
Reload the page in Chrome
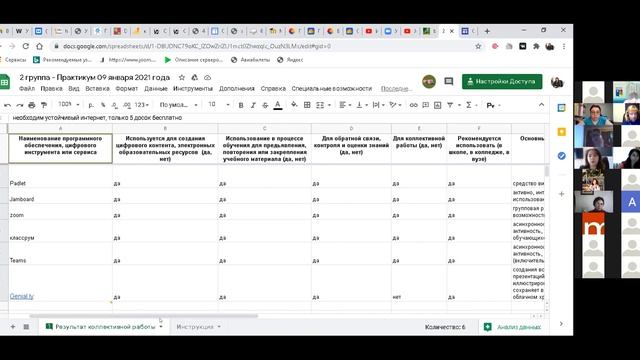[x=25, y=47]
